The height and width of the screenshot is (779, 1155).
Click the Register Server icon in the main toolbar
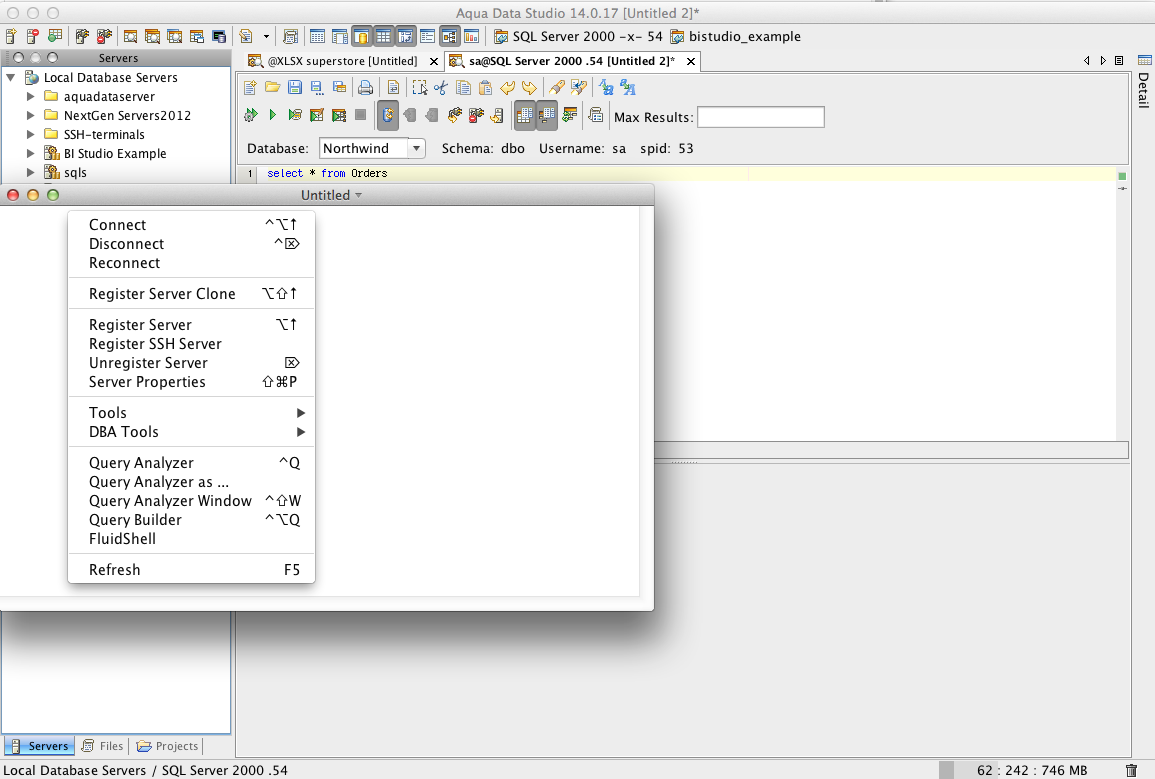11,36
